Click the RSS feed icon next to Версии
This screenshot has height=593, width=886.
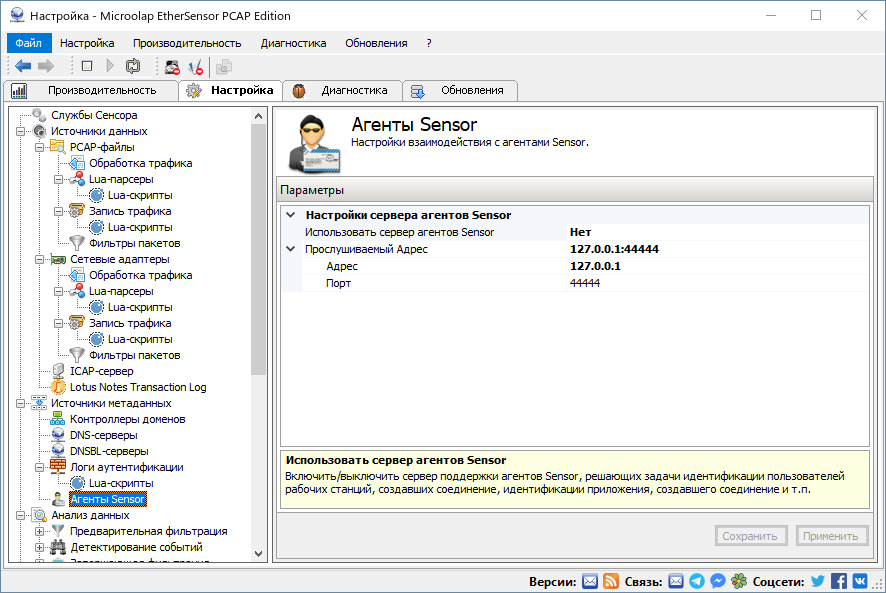coord(611,581)
